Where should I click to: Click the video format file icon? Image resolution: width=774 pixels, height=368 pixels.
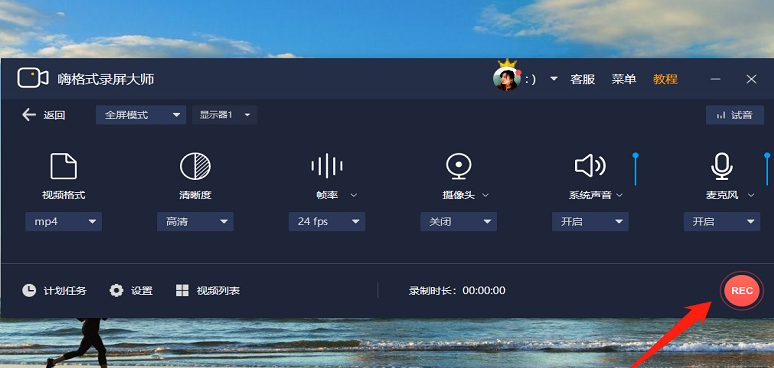[x=64, y=166]
